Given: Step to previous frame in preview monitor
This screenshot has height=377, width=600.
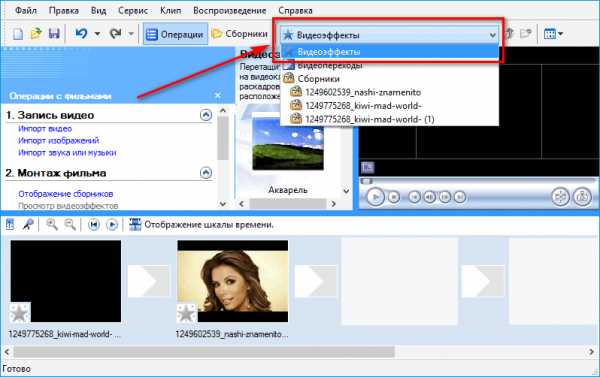Looking at the screenshot, I should pos(429,197).
